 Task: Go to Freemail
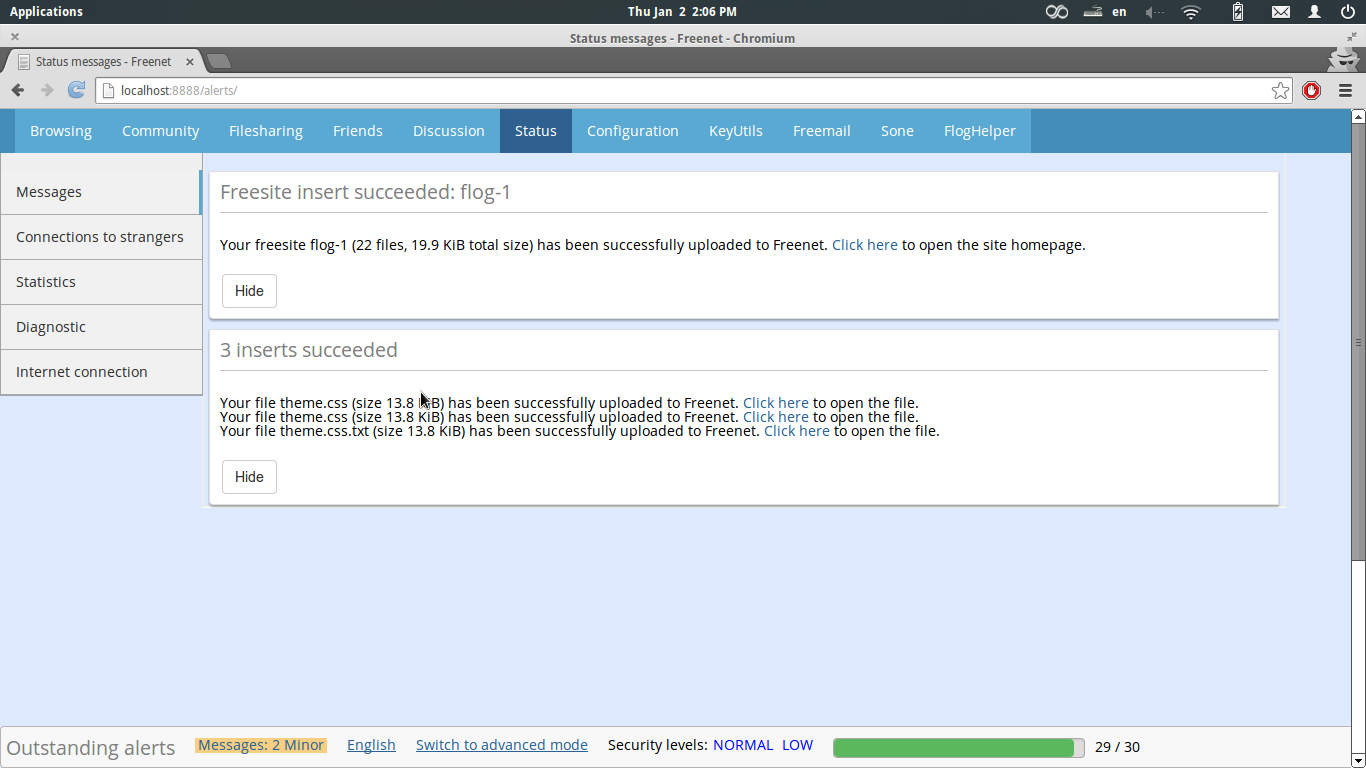tap(822, 131)
